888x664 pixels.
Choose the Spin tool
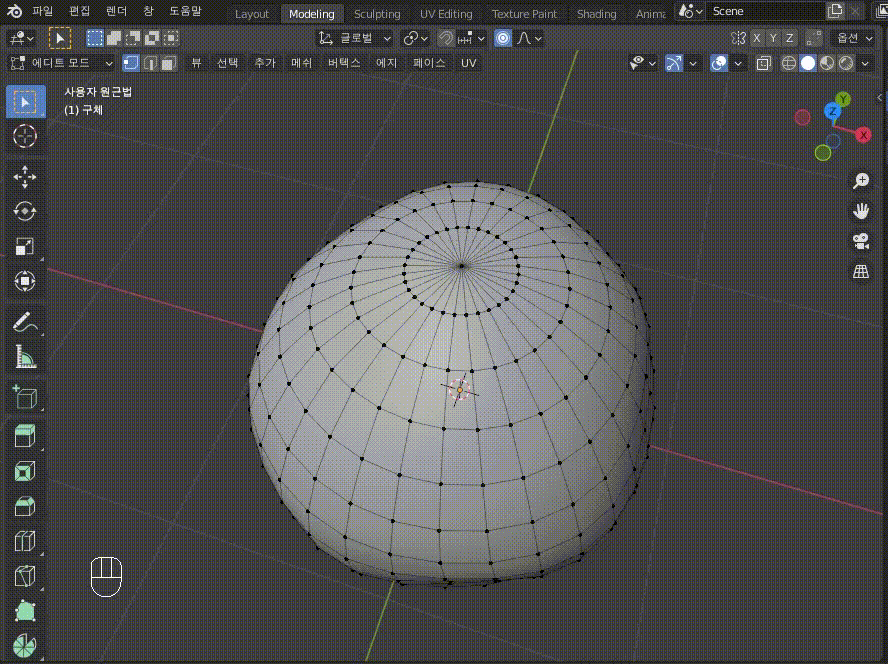[25, 646]
